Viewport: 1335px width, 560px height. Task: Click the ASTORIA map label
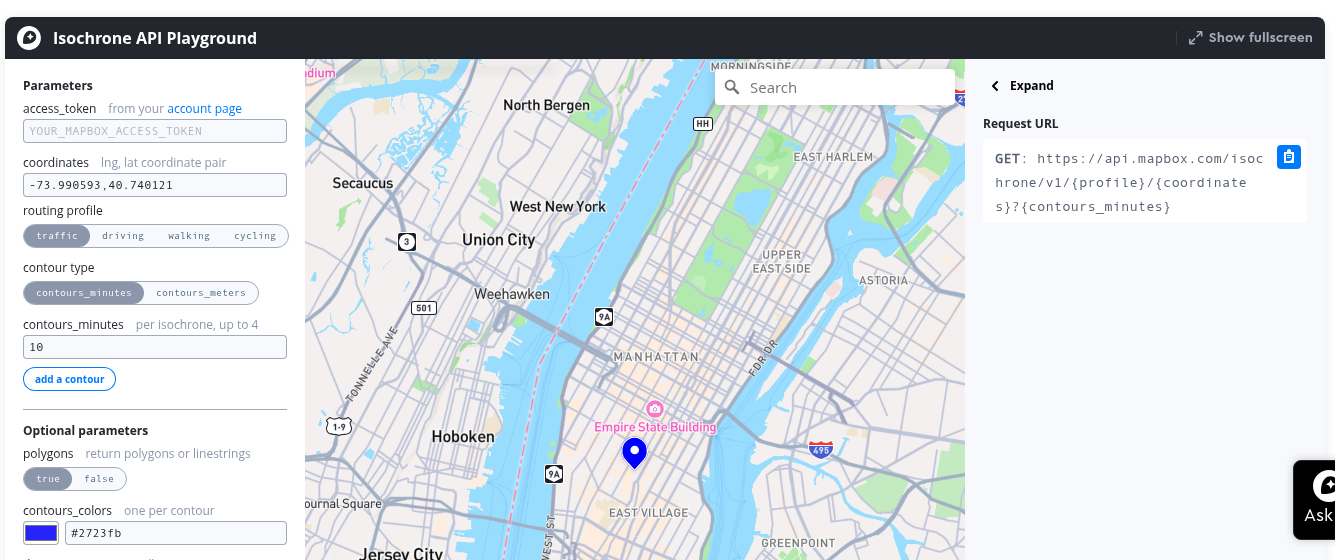[x=884, y=280]
